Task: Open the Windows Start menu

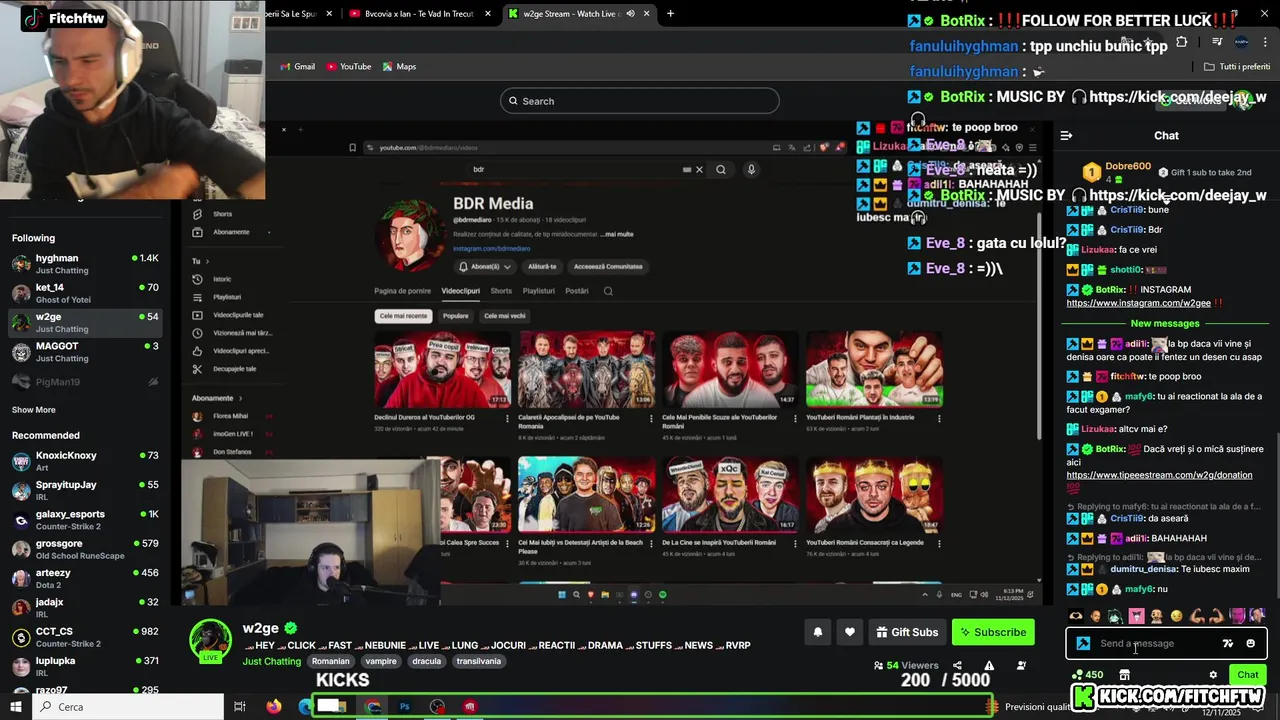Action: coord(17,707)
